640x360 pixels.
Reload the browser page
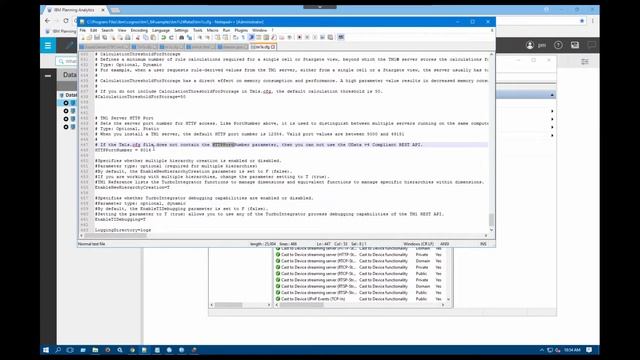tap(66, 20)
